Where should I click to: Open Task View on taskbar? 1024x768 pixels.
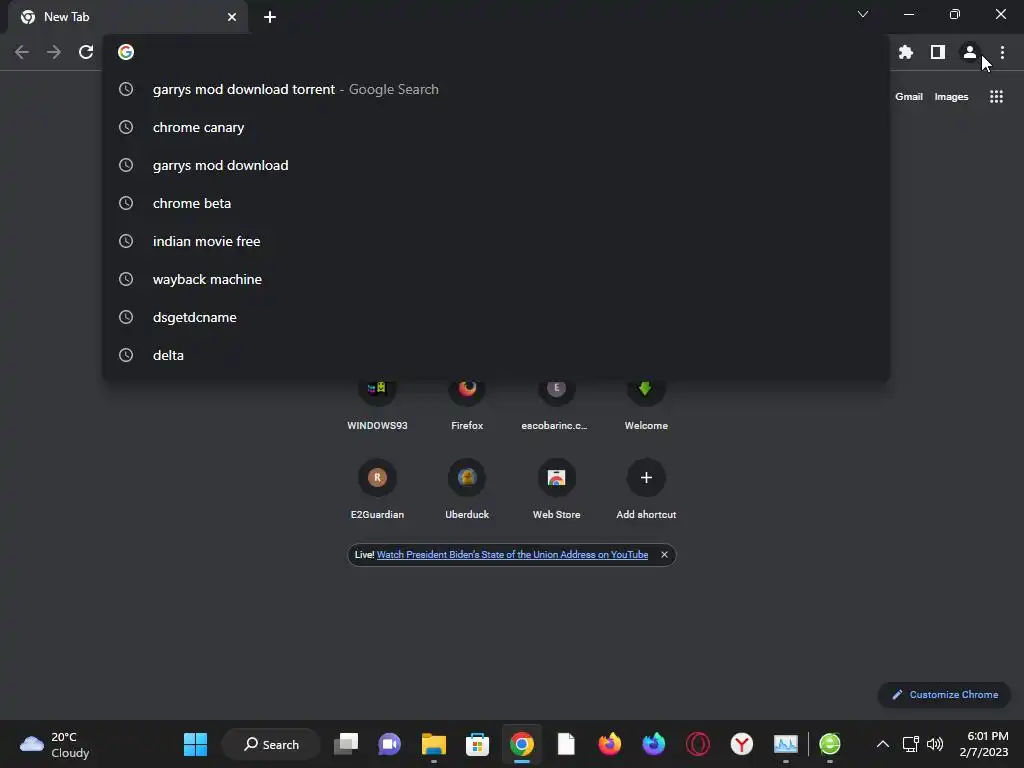point(346,744)
